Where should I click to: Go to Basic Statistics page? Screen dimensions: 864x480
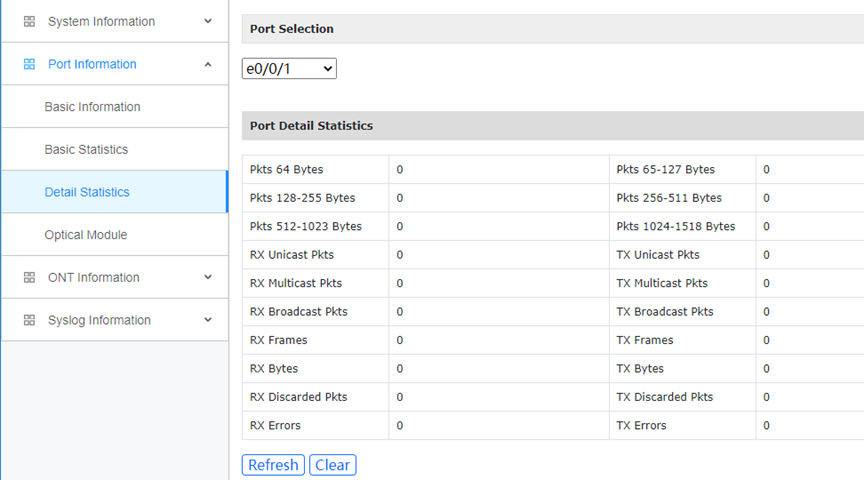(86, 150)
